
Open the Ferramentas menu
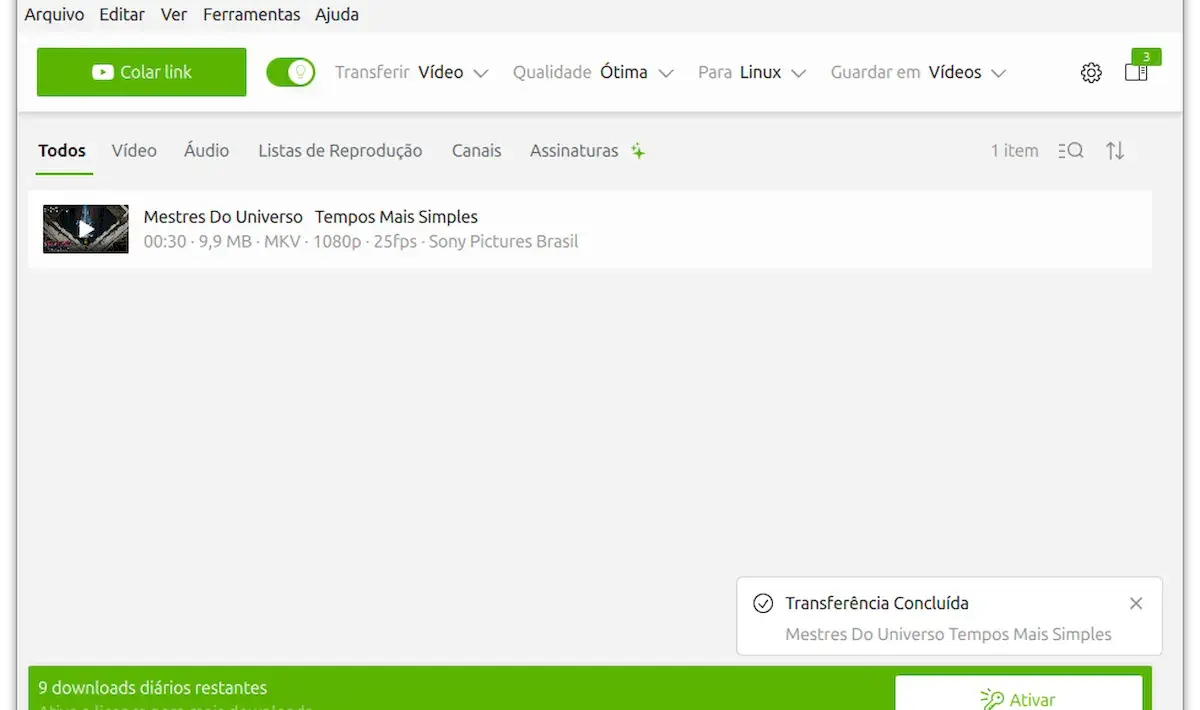coord(251,14)
